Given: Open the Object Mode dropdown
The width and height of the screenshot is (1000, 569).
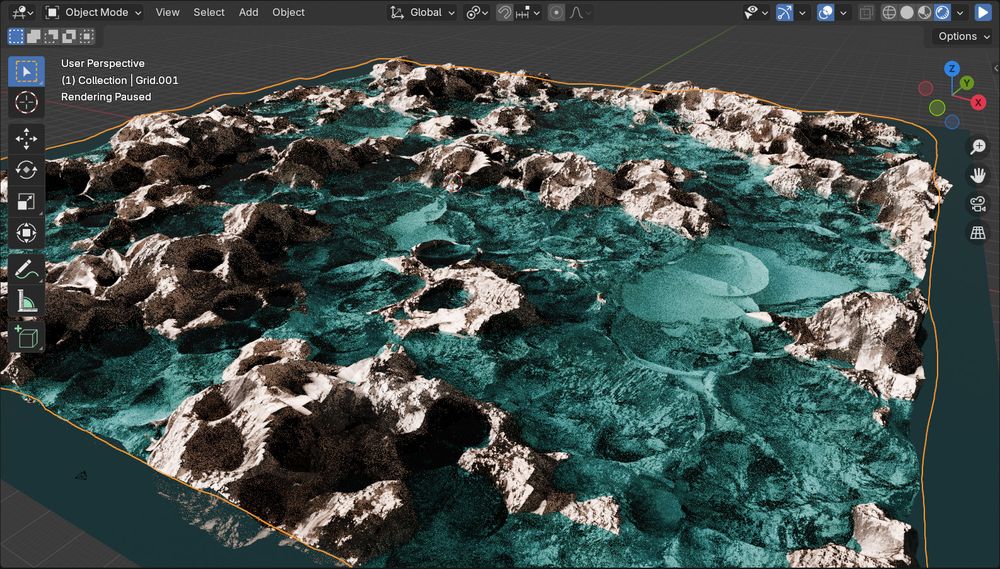Looking at the screenshot, I should [x=94, y=12].
